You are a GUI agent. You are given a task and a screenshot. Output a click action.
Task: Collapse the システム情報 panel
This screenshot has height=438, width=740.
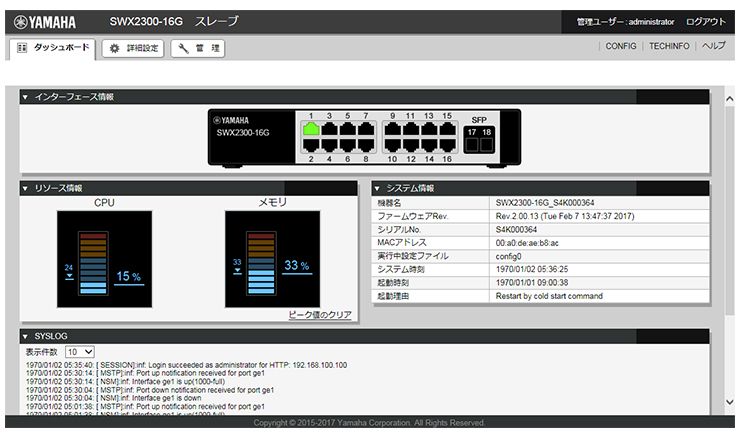pos(377,188)
